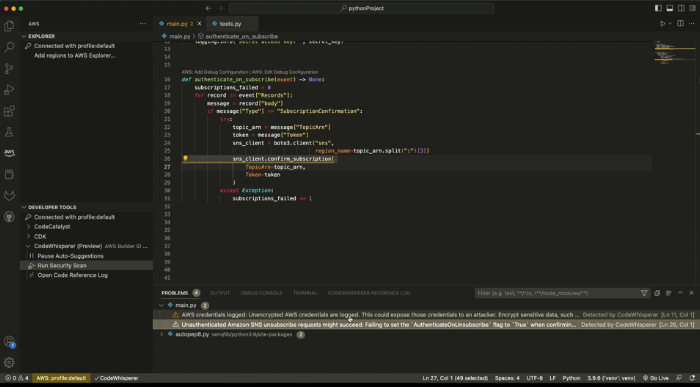
Task: Open the Testing flask view
Action: pyautogui.click(x=9, y=132)
